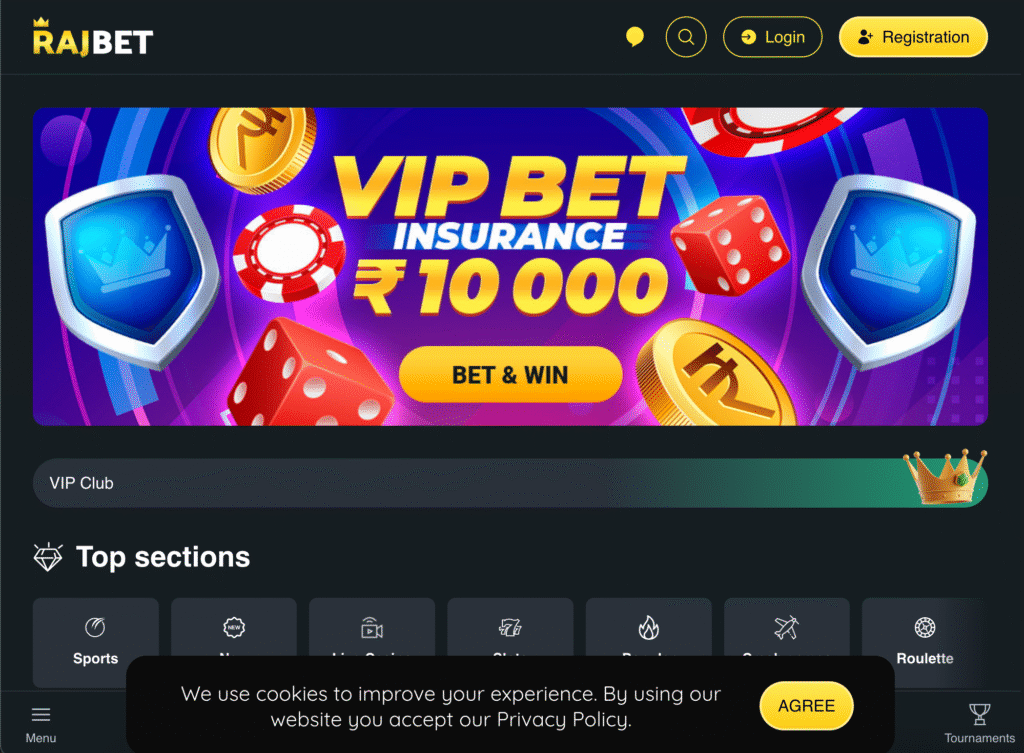The image size is (1024, 753).
Task: Click the diamond icon beside Top sections
Action: 48,557
